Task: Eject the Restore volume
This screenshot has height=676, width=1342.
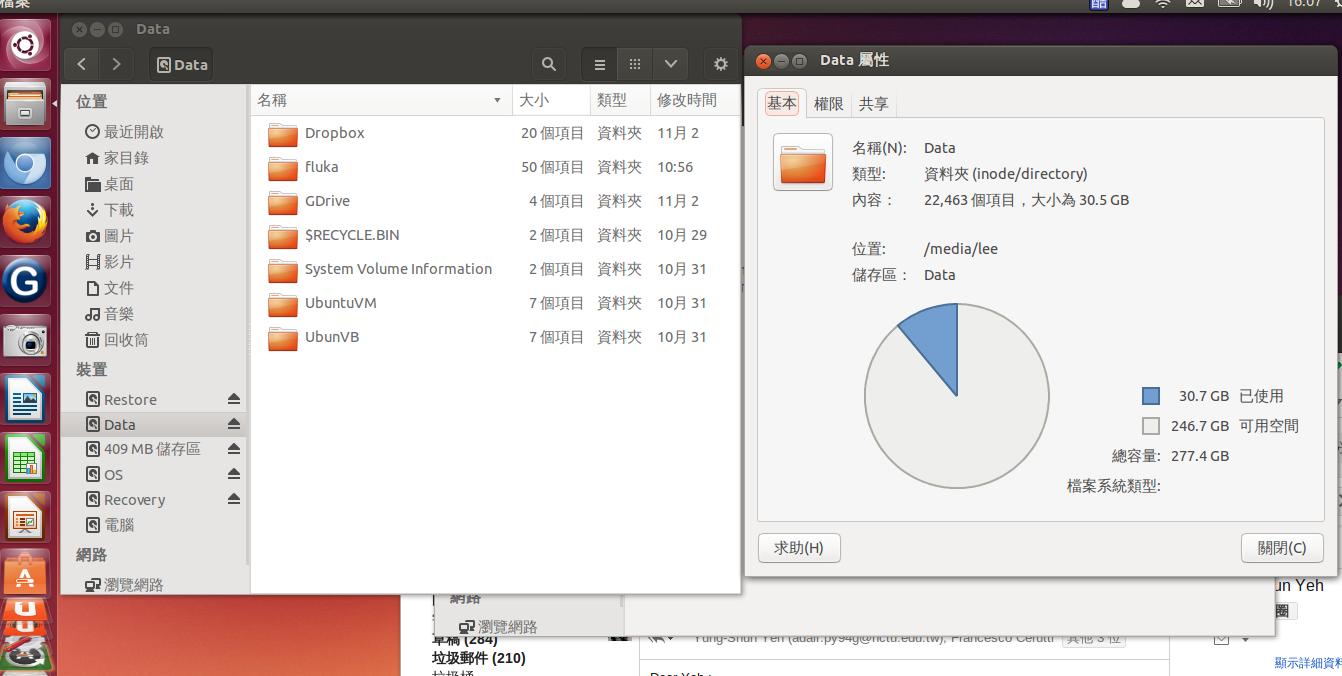Action: [233, 399]
